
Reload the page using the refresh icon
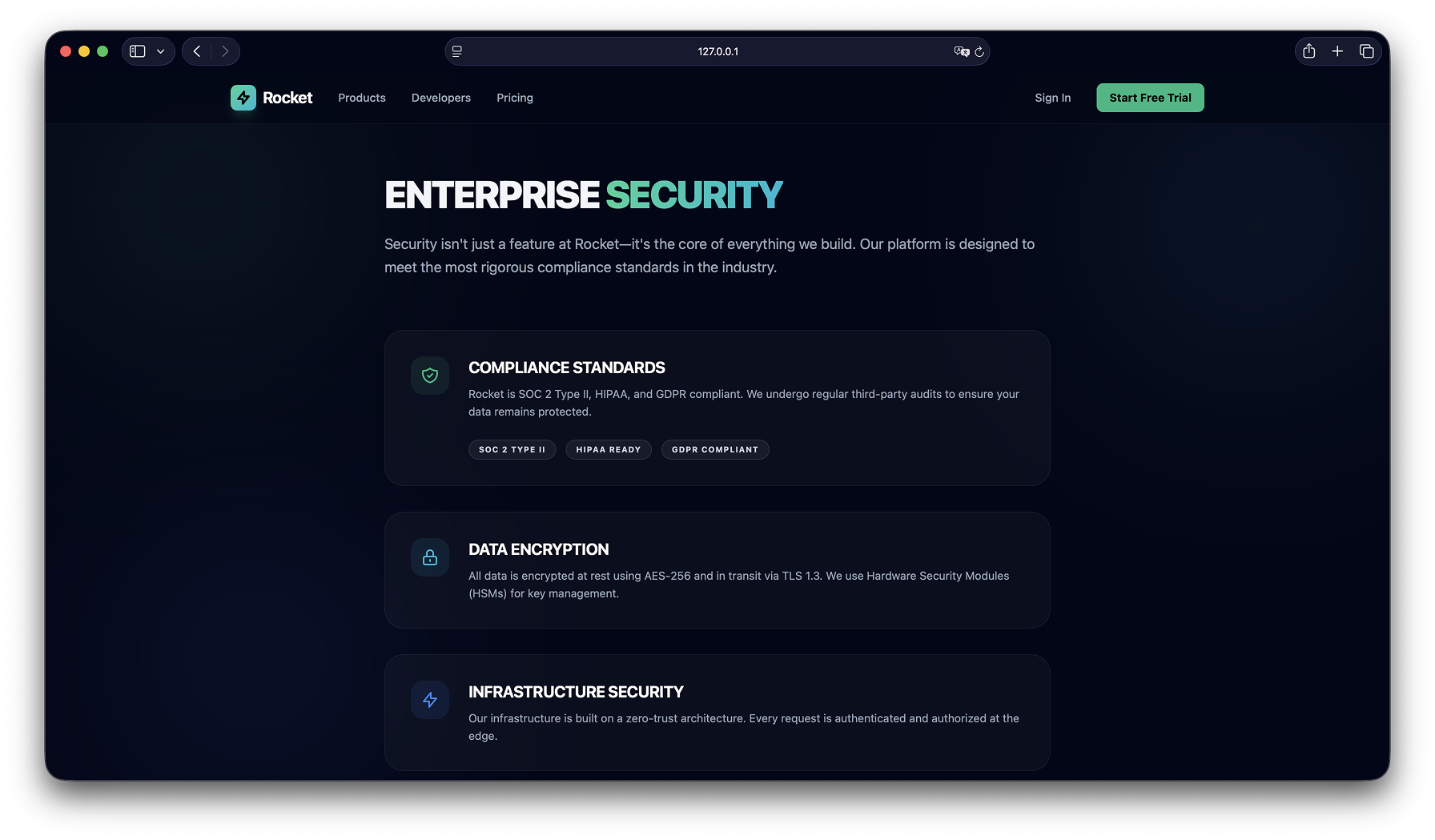[x=979, y=51]
